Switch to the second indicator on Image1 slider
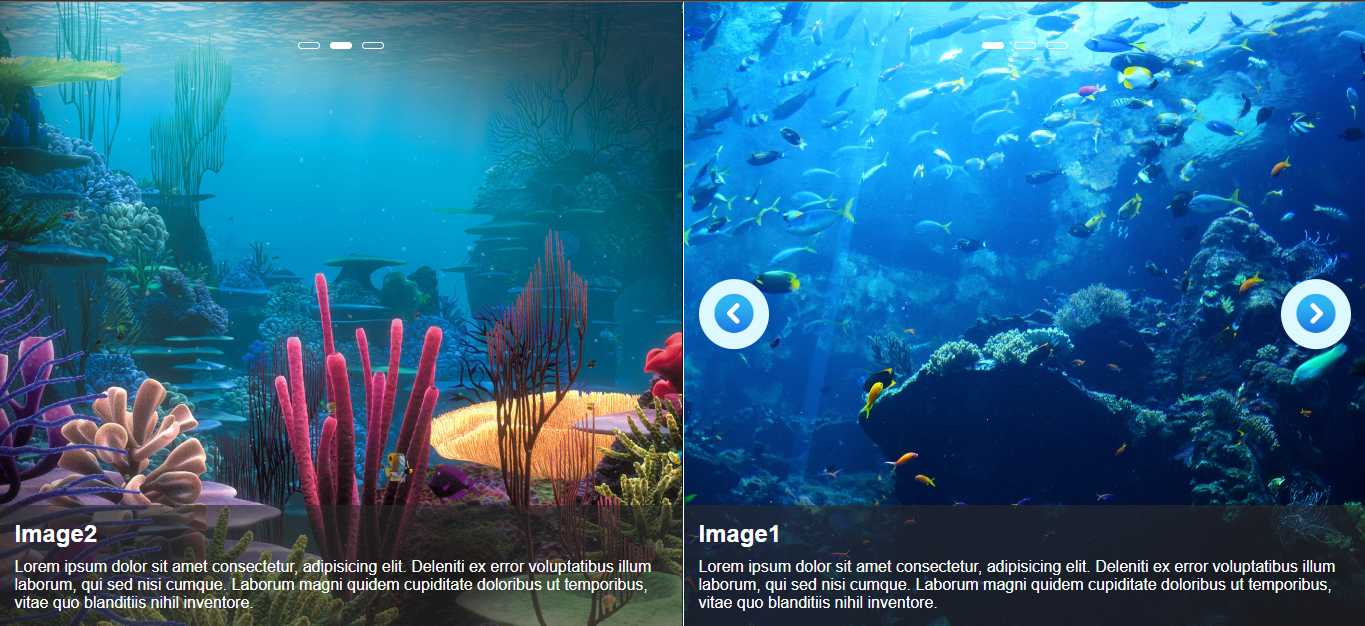 (1025, 45)
